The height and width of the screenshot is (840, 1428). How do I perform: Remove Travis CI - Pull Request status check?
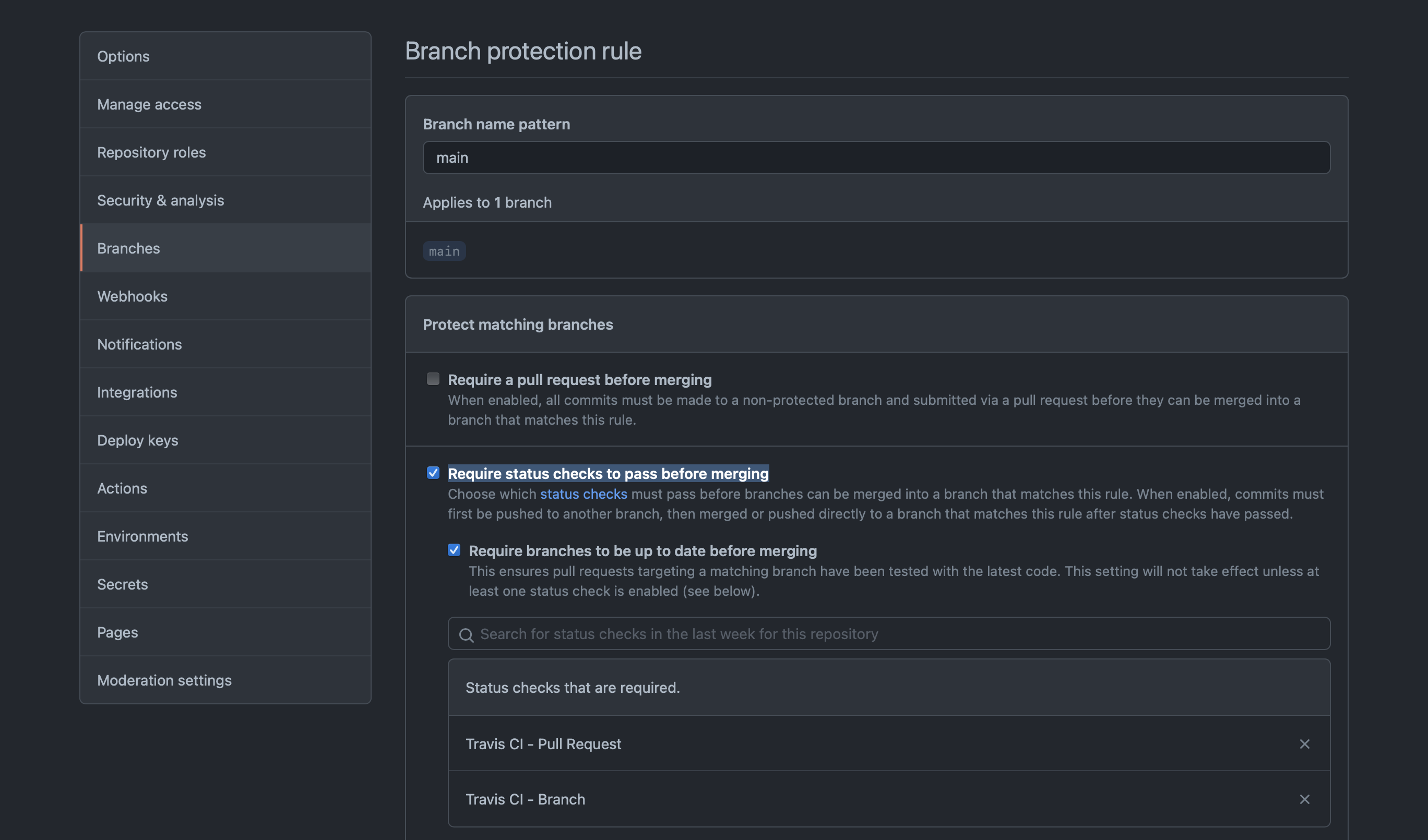(1304, 743)
